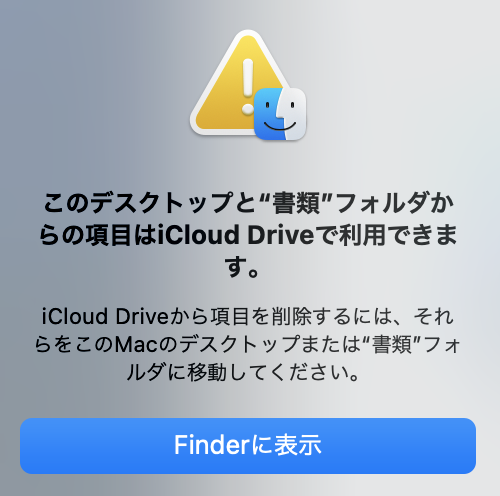Click フォルダか at the heading's first line end
The image size is (500, 496).
tap(393, 203)
